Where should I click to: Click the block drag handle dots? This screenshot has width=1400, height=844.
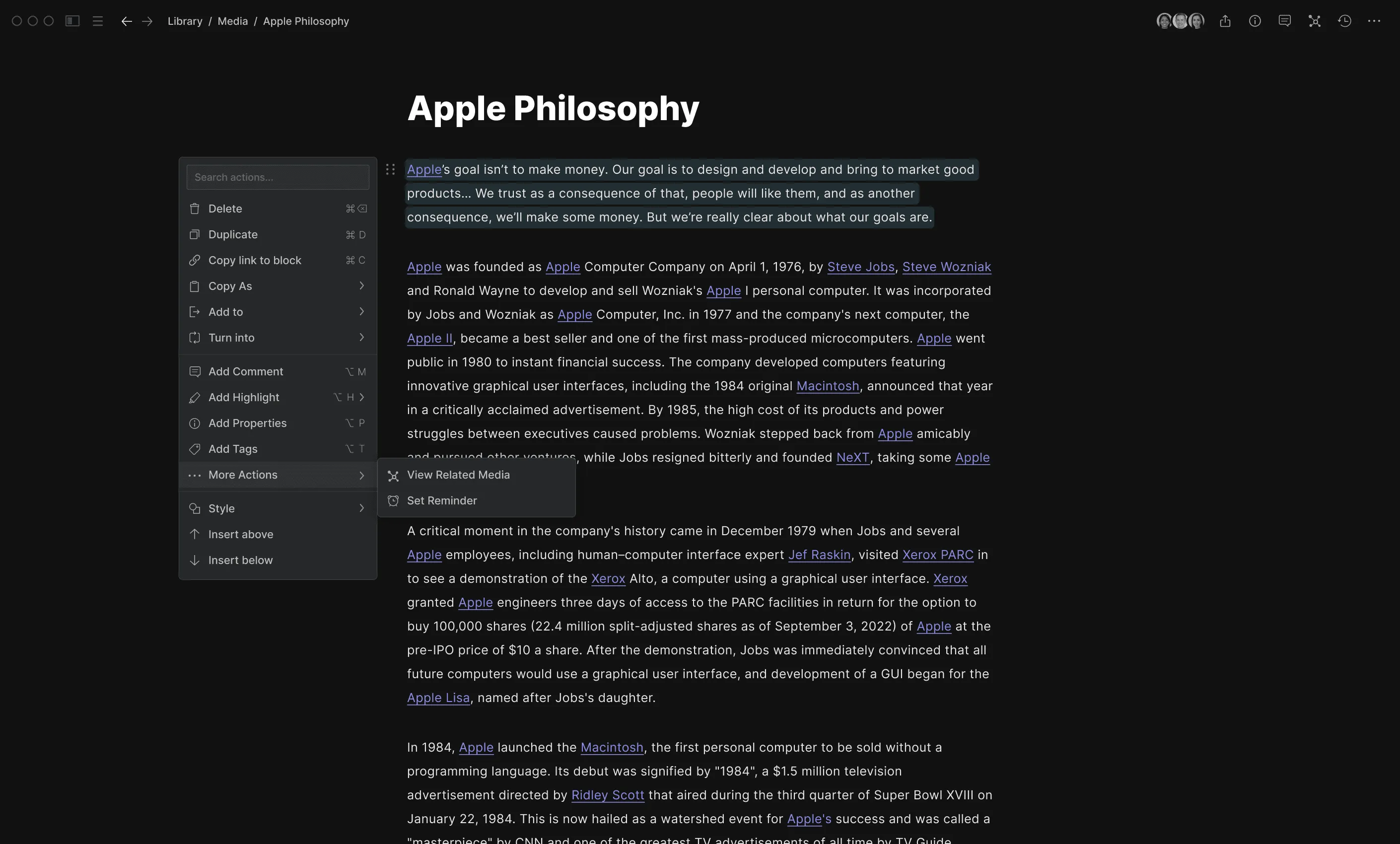[390, 169]
